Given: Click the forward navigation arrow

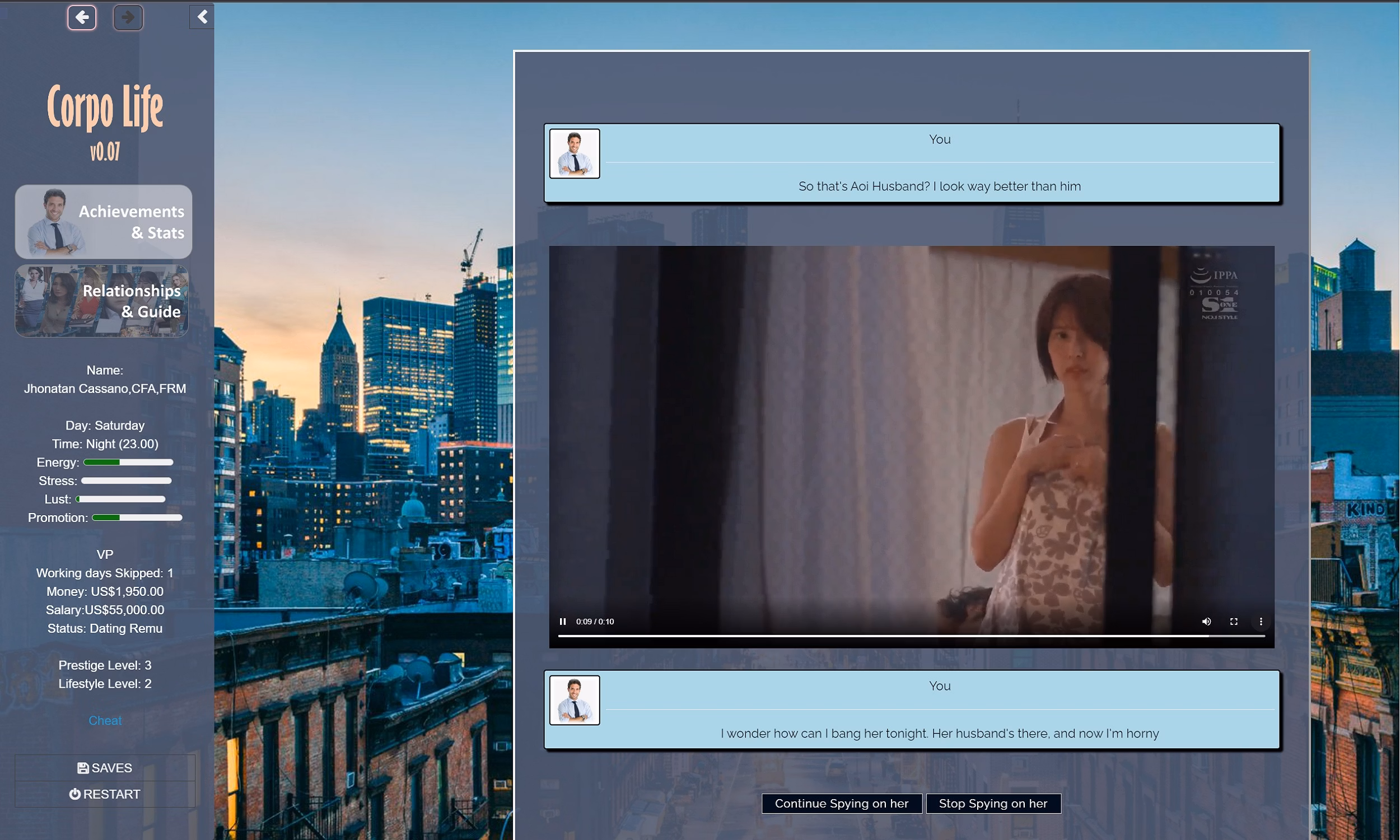Looking at the screenshot, I should point(128,17).
